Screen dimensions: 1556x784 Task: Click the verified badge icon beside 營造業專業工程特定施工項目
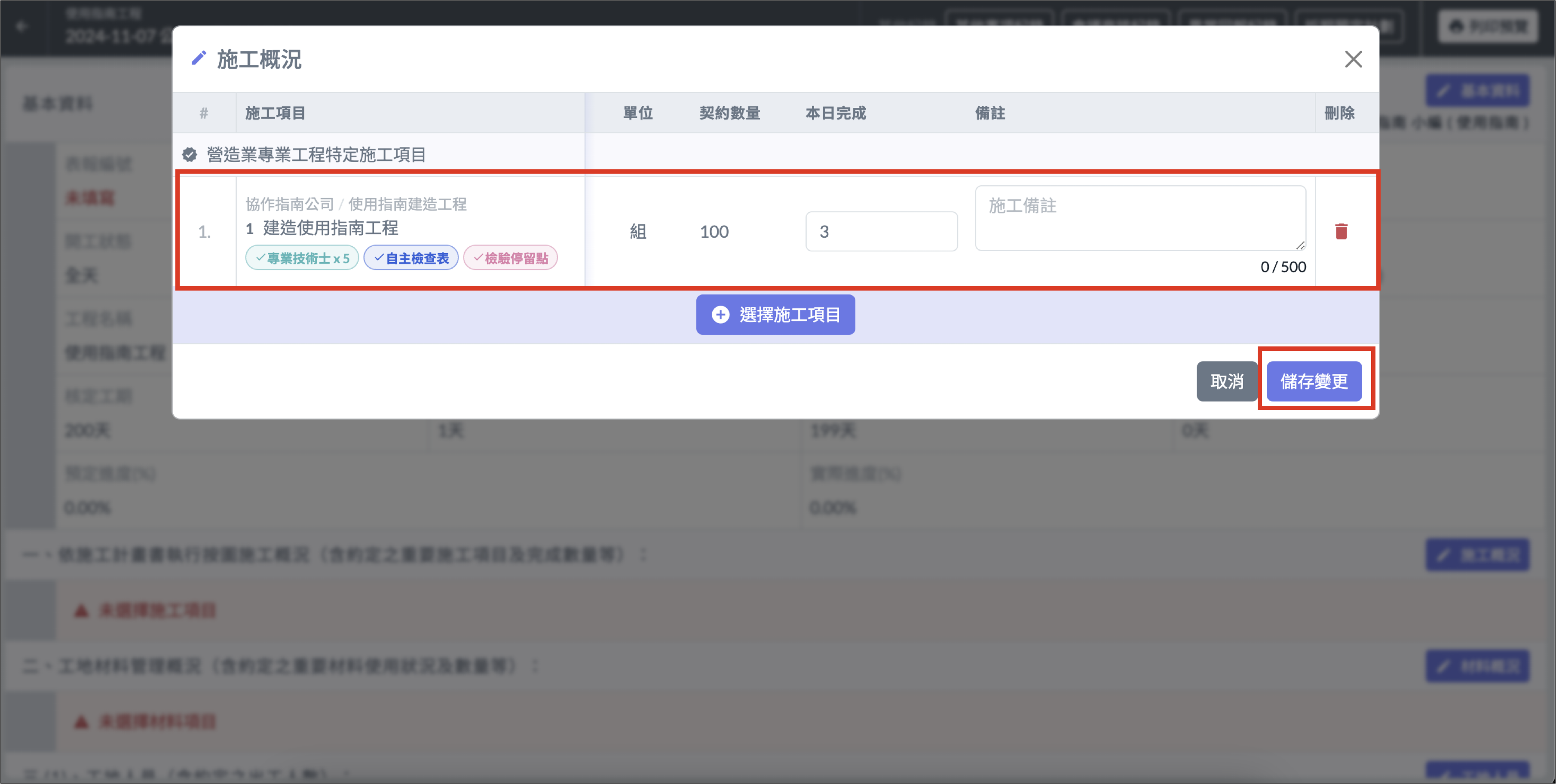pos(190,155)
